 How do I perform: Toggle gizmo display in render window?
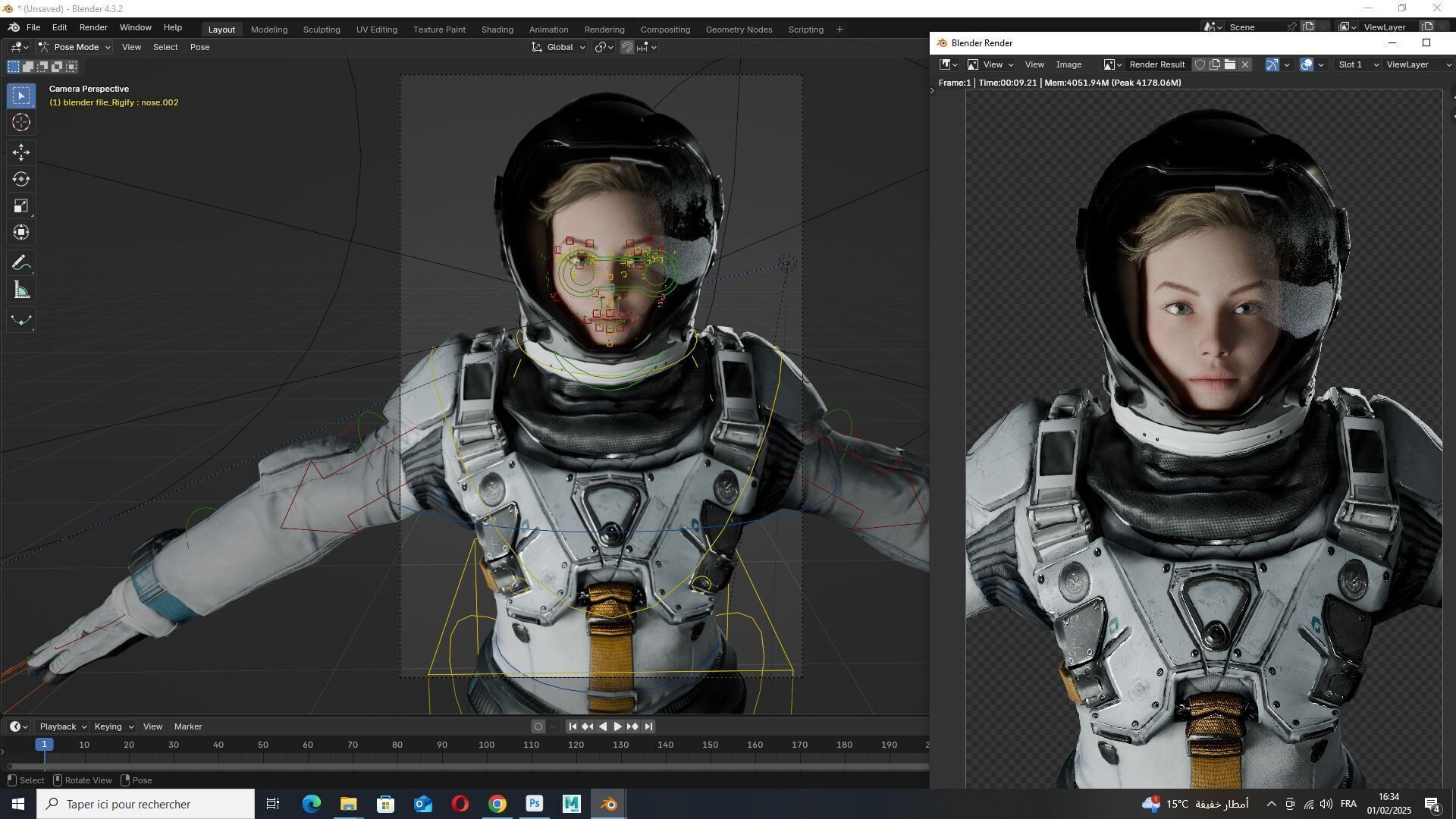tap(1272, 64)
